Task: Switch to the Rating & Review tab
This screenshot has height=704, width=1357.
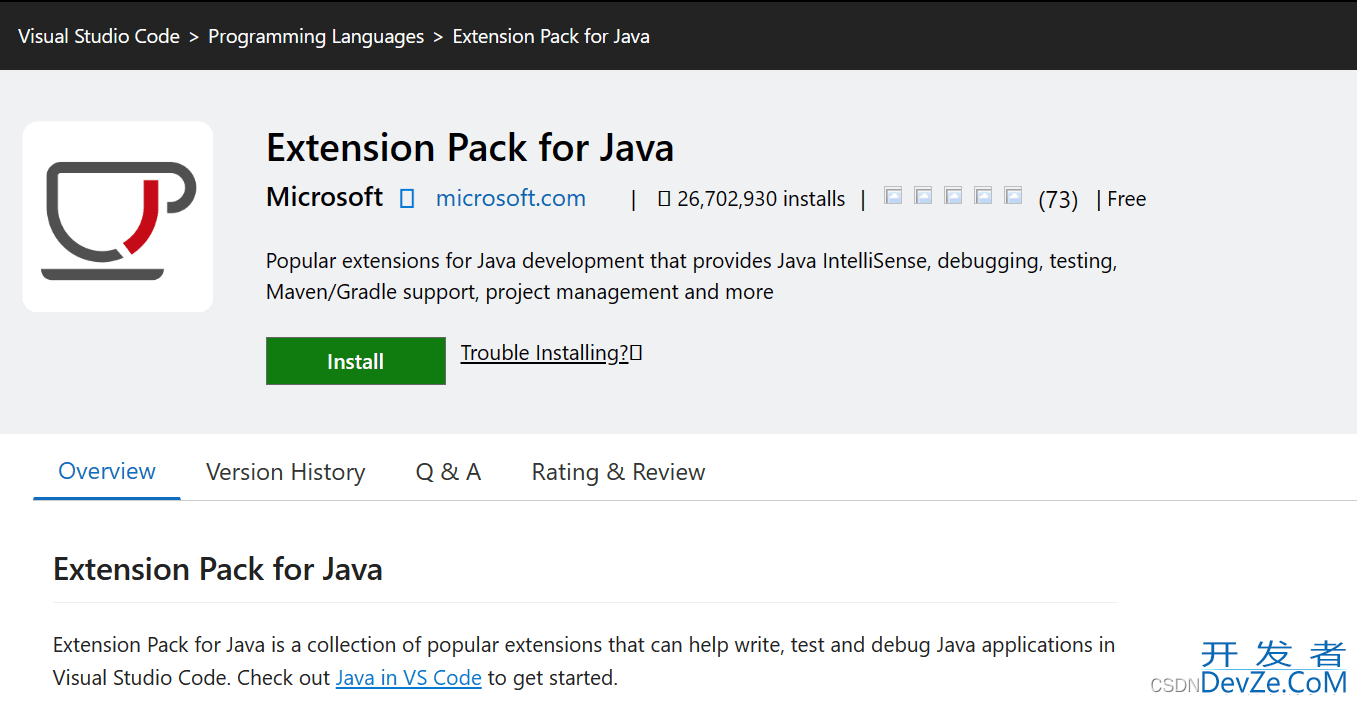Action: click(x=618, y=472)
